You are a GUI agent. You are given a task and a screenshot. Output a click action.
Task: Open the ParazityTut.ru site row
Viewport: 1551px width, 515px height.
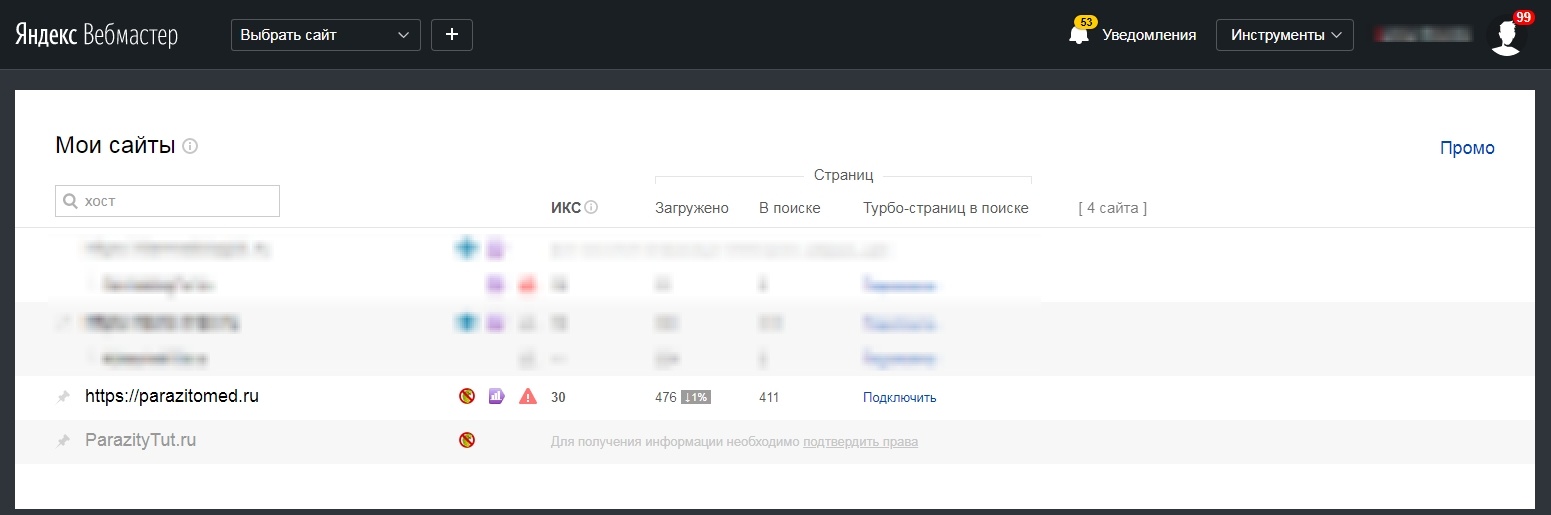[141, 440]
